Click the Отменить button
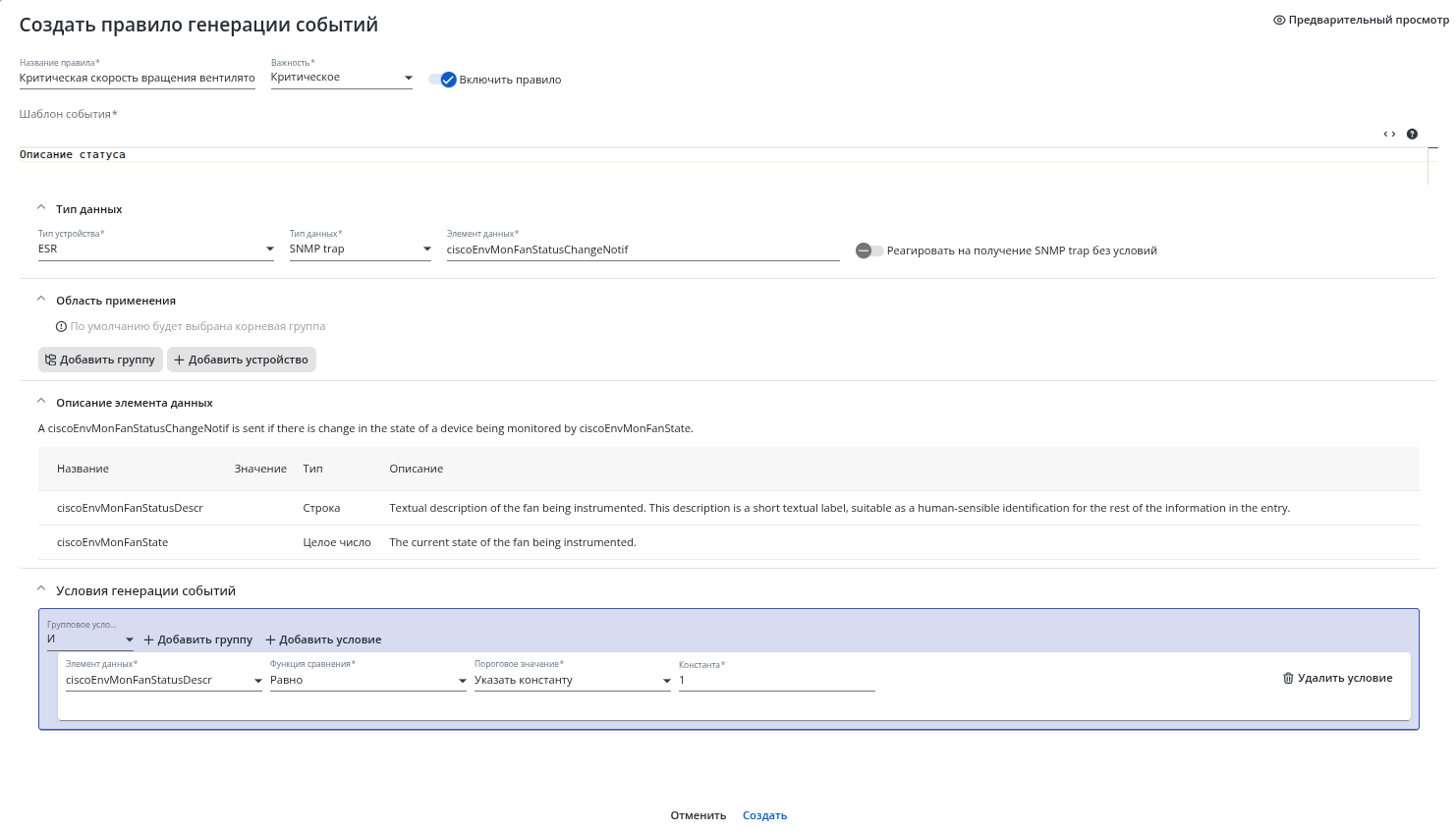The image size is (1456, 833). [699, 815]
